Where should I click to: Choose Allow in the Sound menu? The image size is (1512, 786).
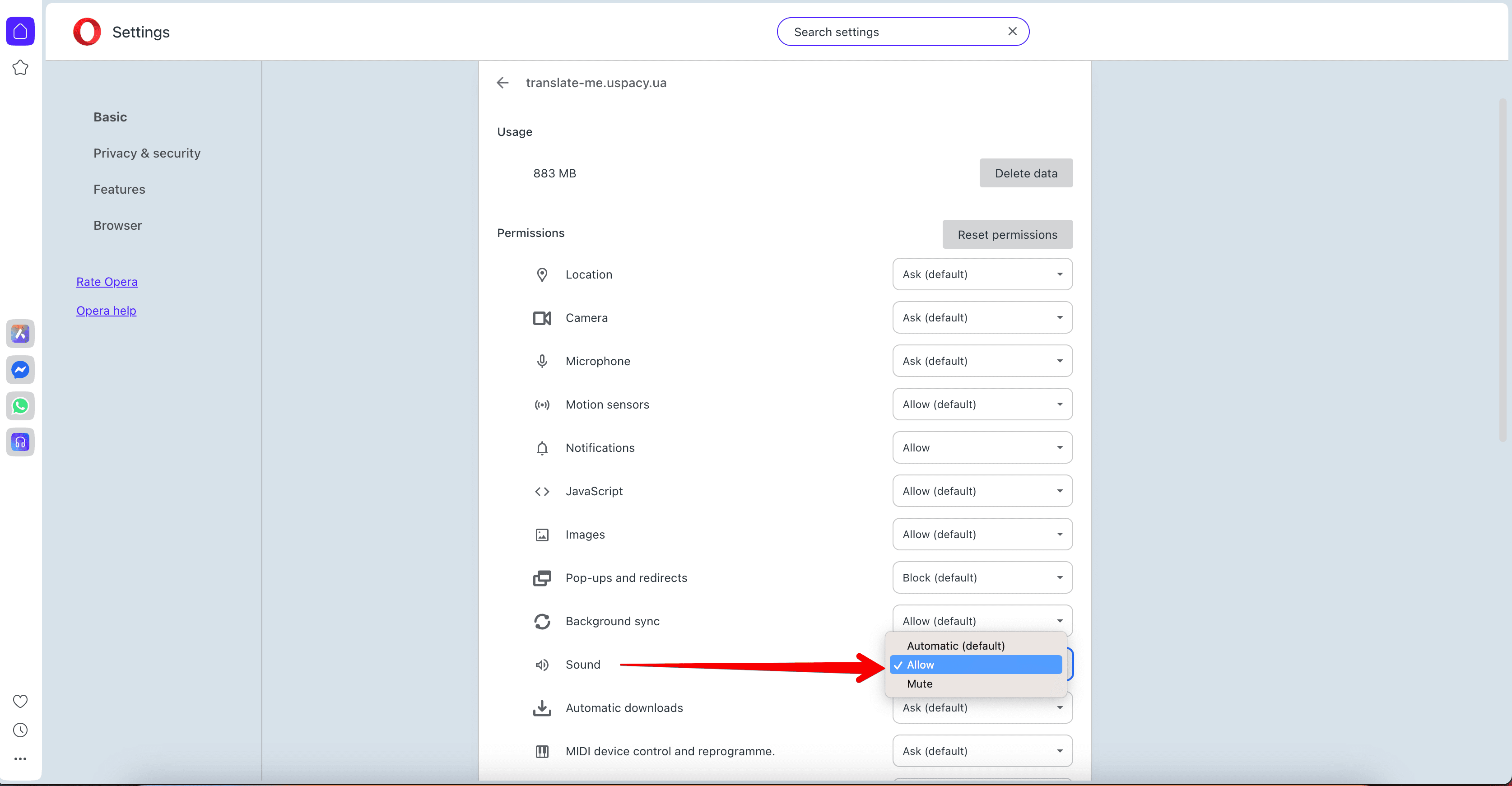click(976, 665)
